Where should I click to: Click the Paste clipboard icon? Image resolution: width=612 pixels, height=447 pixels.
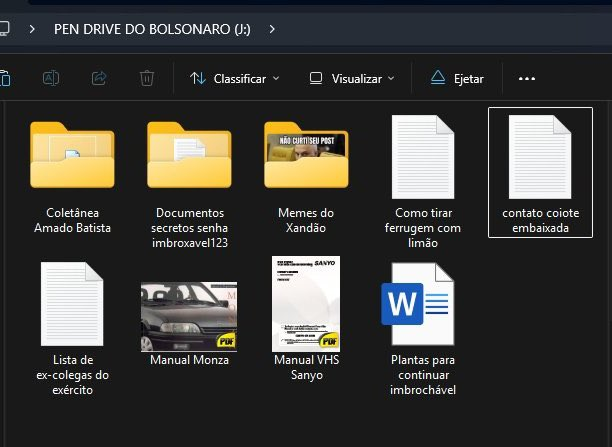point(5,78)
